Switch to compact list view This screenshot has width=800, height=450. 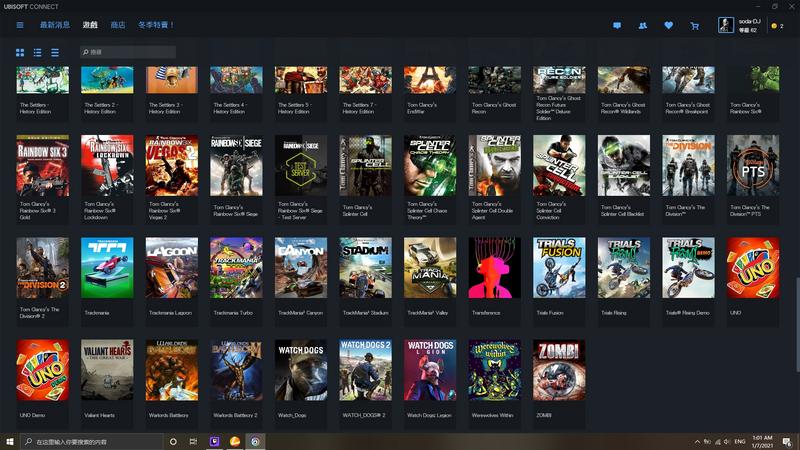point(55,53)
